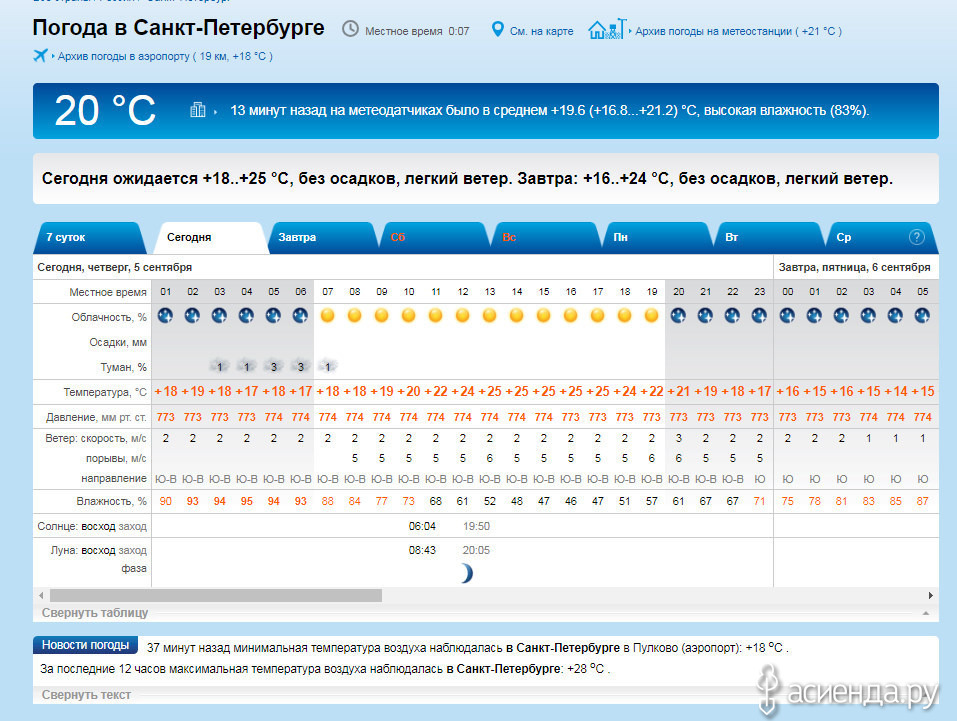Click the clock icon beside Местное время
Screen dimensions: 957x721
pos(350,29)
